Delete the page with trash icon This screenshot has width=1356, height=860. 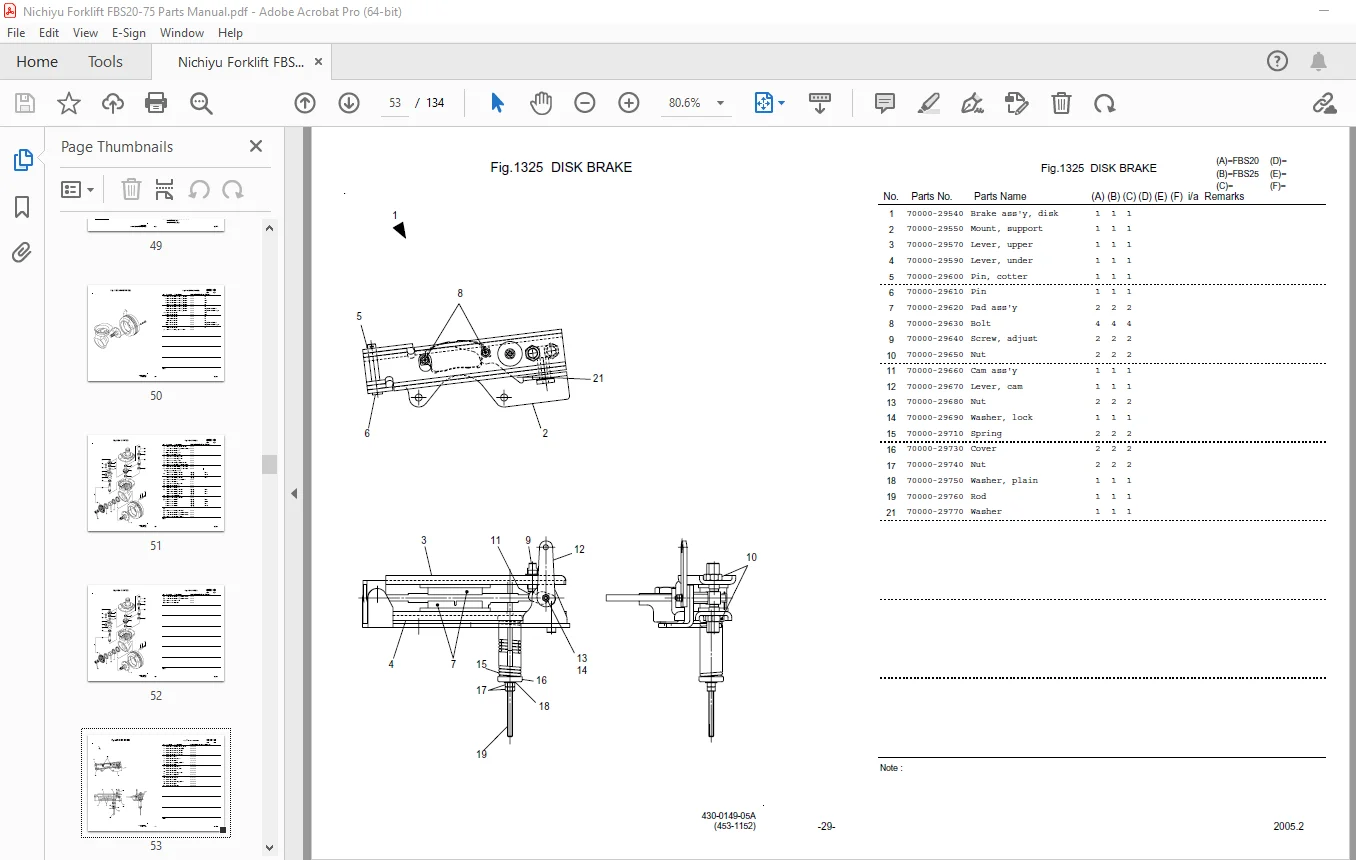coord(1061,103)
